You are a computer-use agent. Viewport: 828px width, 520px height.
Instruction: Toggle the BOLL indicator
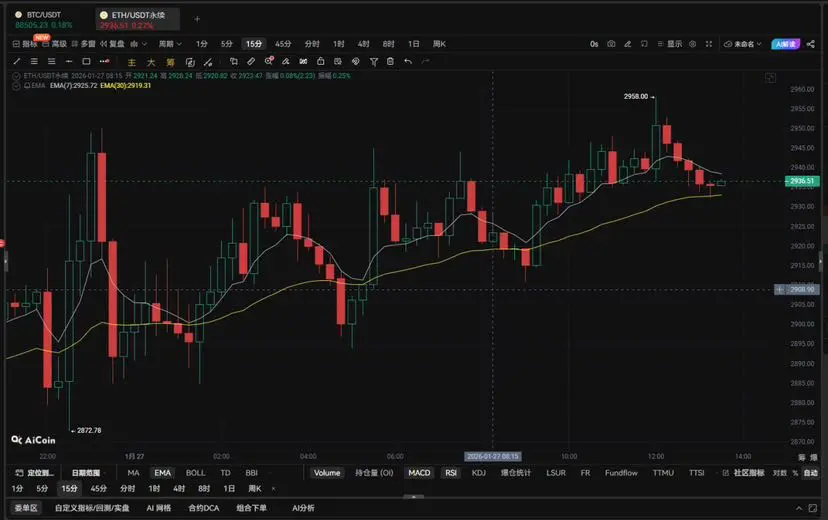coord(195,472)
